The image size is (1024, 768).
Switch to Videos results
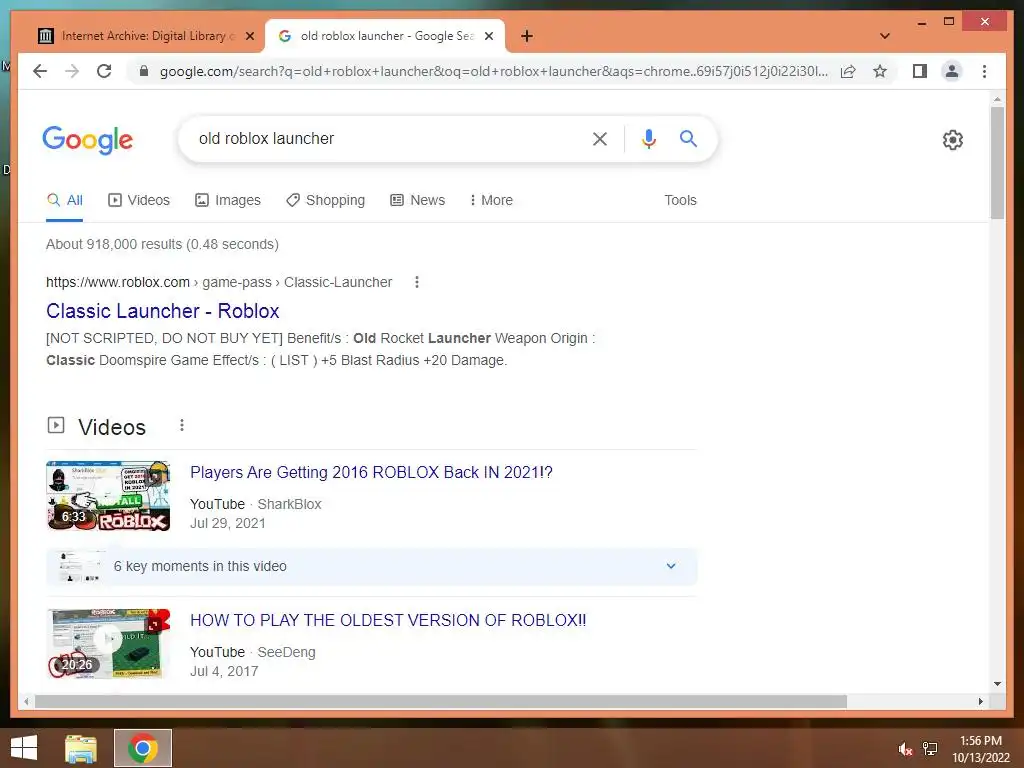tap(139, 200)
